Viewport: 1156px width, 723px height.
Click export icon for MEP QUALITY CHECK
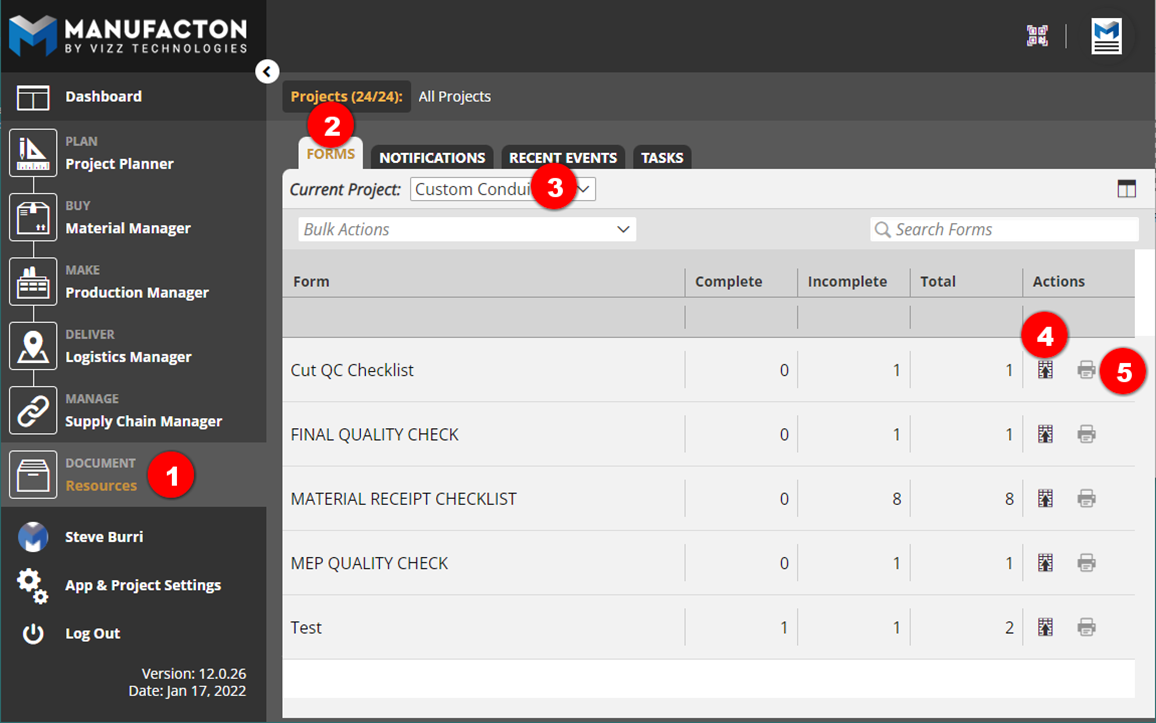click(x=1045, y=563)
